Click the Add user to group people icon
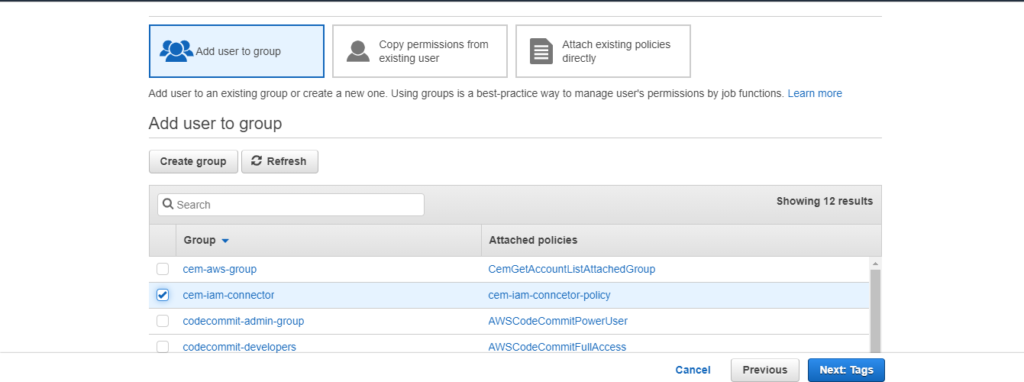Screen dimensions: 1024x382 (x=176, y=51)
